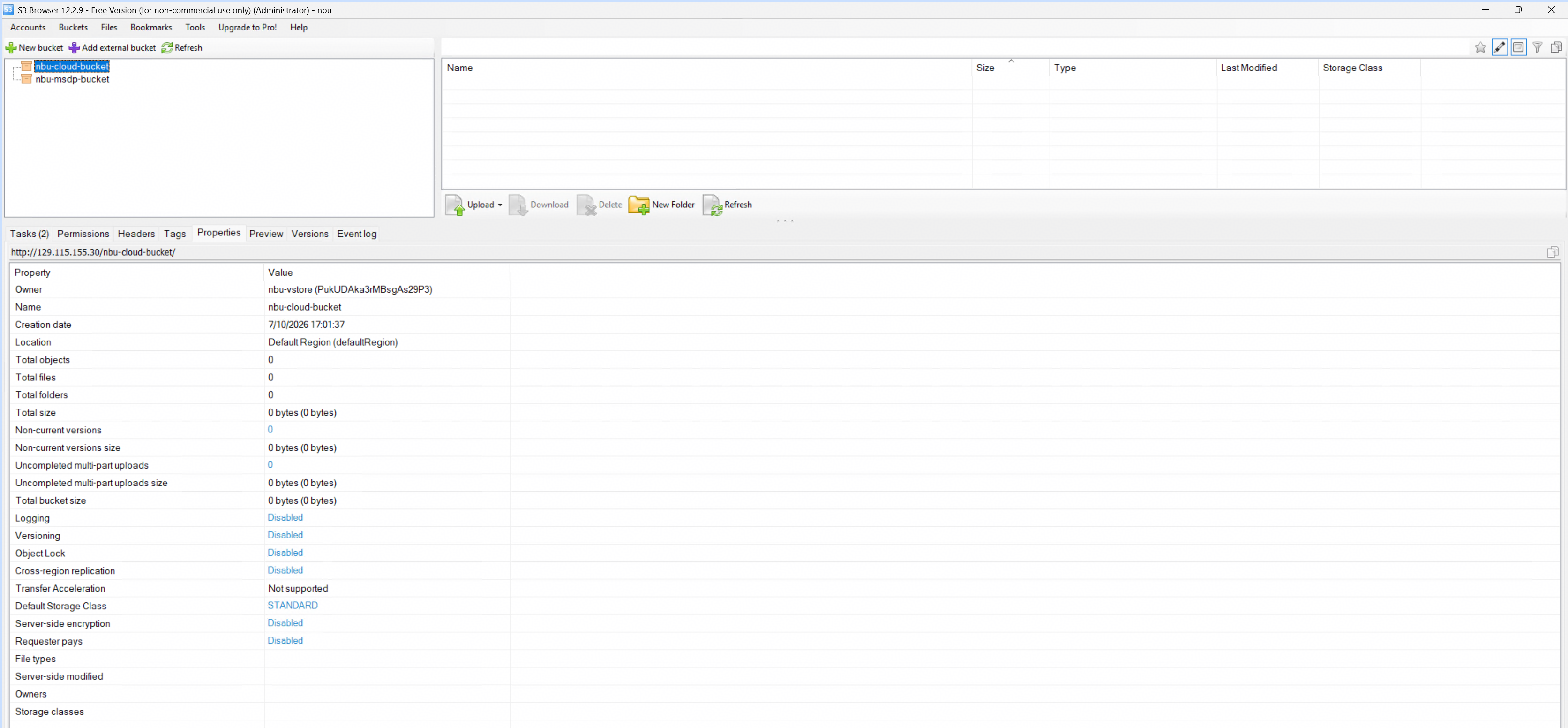Click the Server-side modified property label

59,677
